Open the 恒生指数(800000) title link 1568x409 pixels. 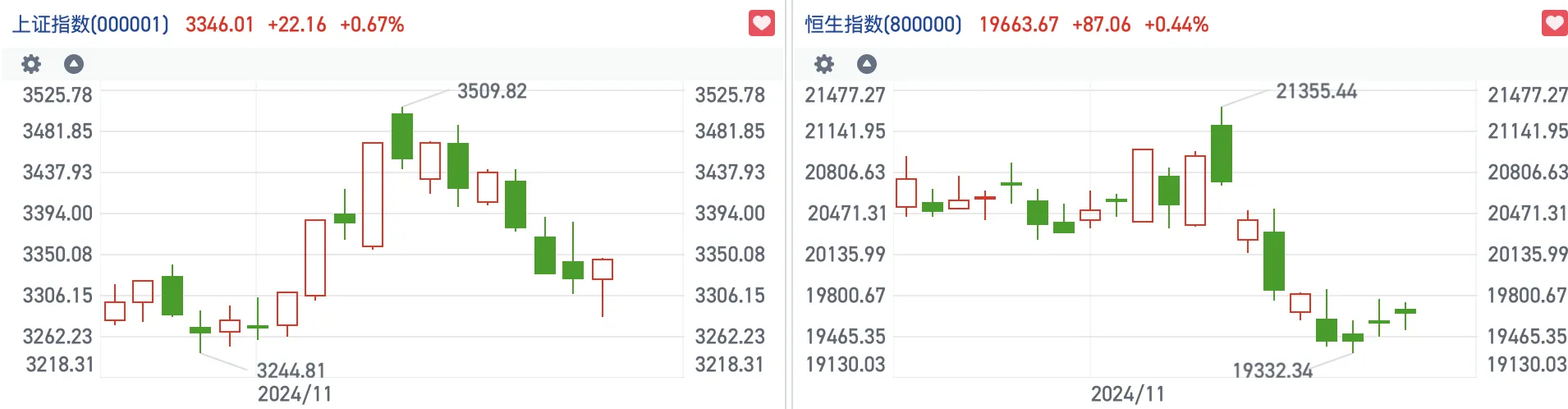point(883,25)
